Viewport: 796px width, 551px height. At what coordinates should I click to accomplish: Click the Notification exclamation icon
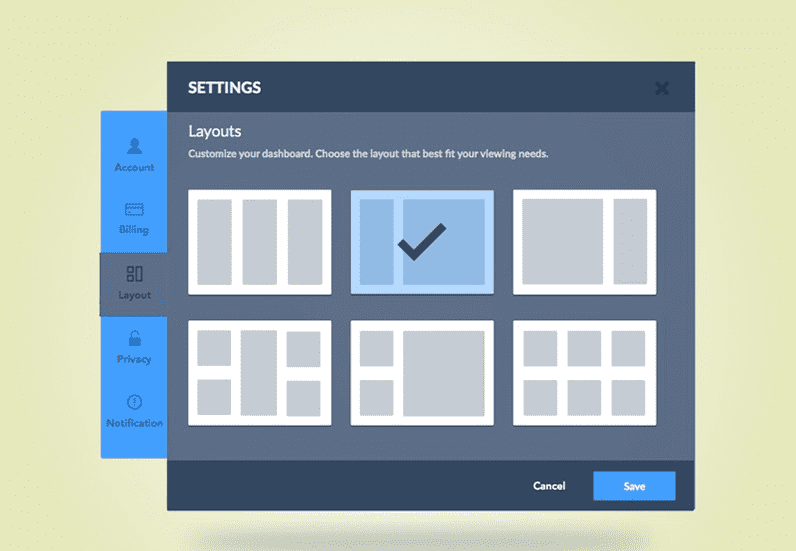(134, 402)
